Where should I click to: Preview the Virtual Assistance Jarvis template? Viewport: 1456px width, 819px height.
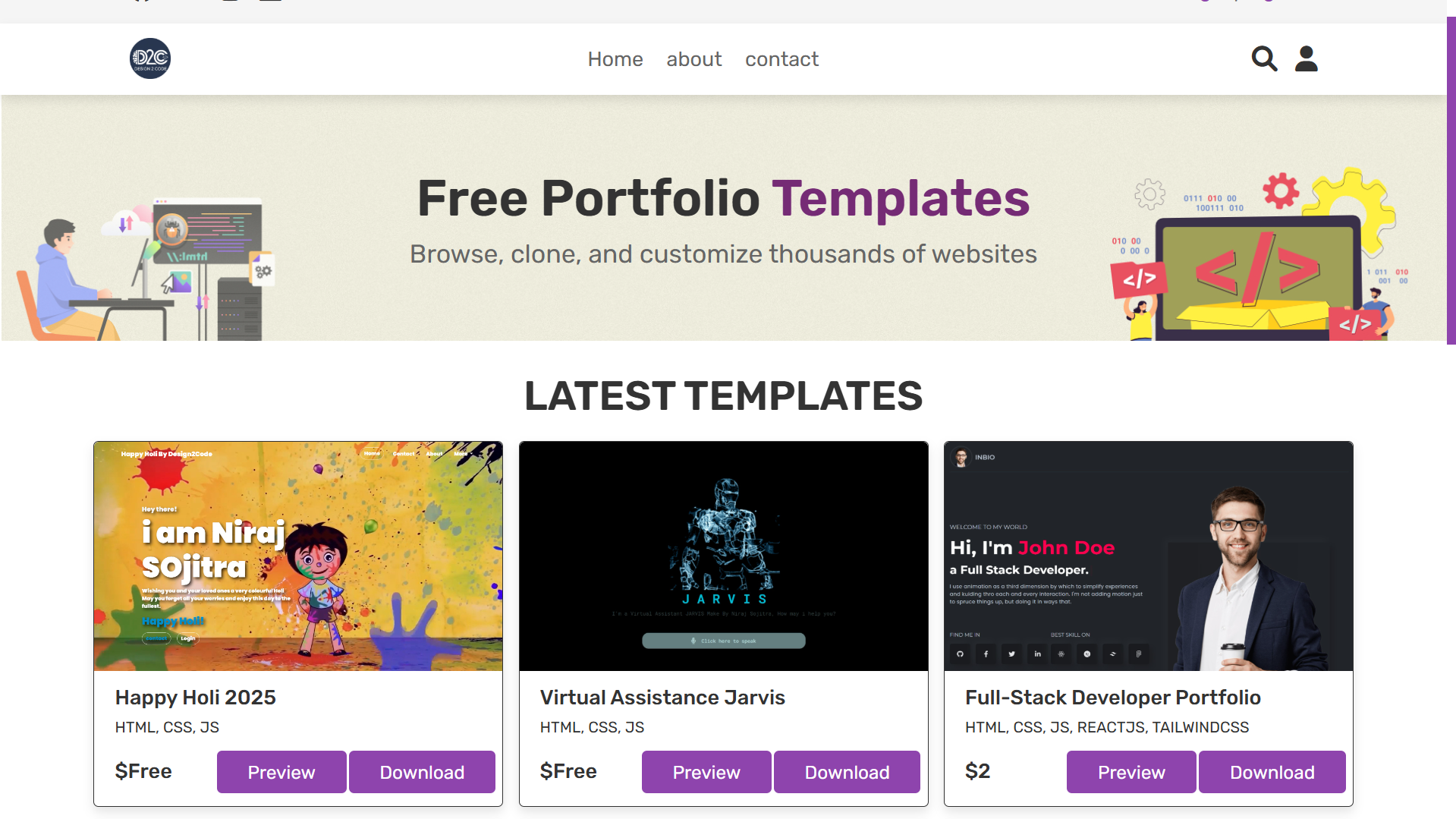pyautogui.click(x=706, y=772)
